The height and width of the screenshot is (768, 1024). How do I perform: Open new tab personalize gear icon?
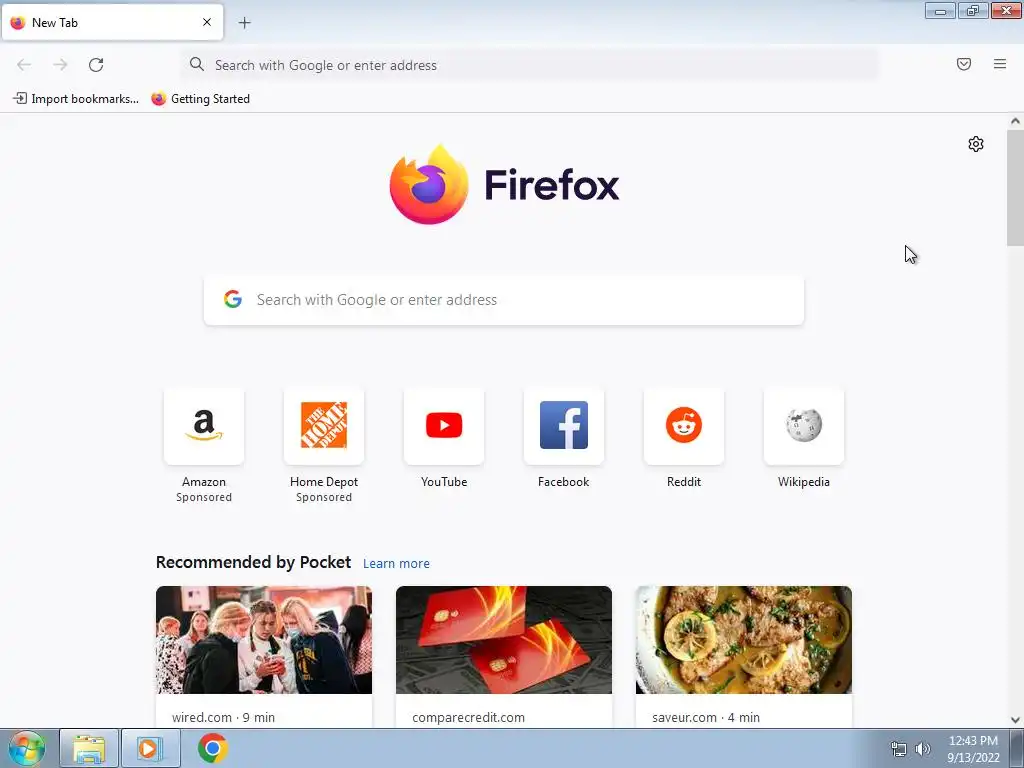point(976,144)
